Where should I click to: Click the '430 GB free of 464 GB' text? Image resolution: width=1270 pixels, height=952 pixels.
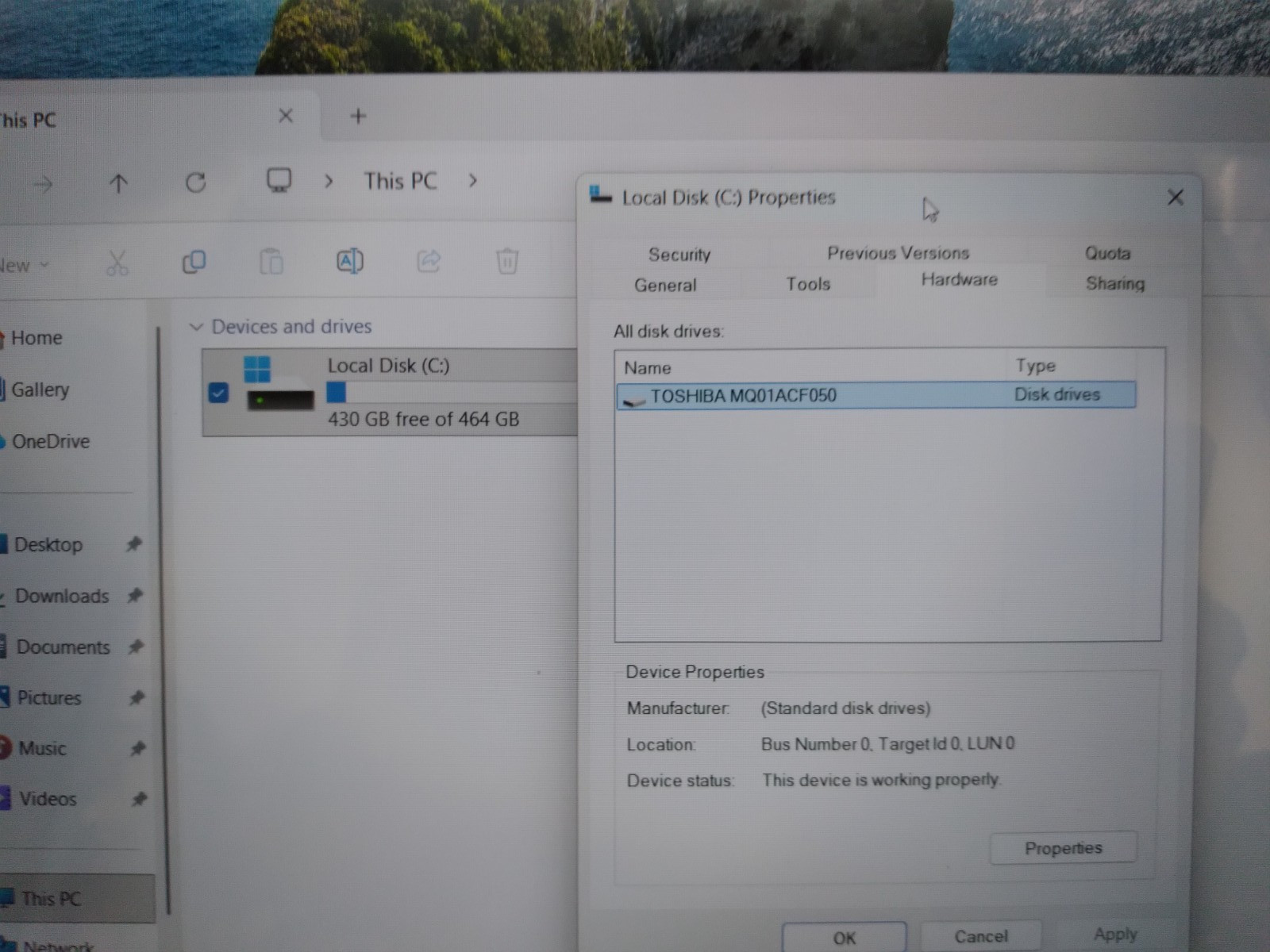(x=424, y=419)
